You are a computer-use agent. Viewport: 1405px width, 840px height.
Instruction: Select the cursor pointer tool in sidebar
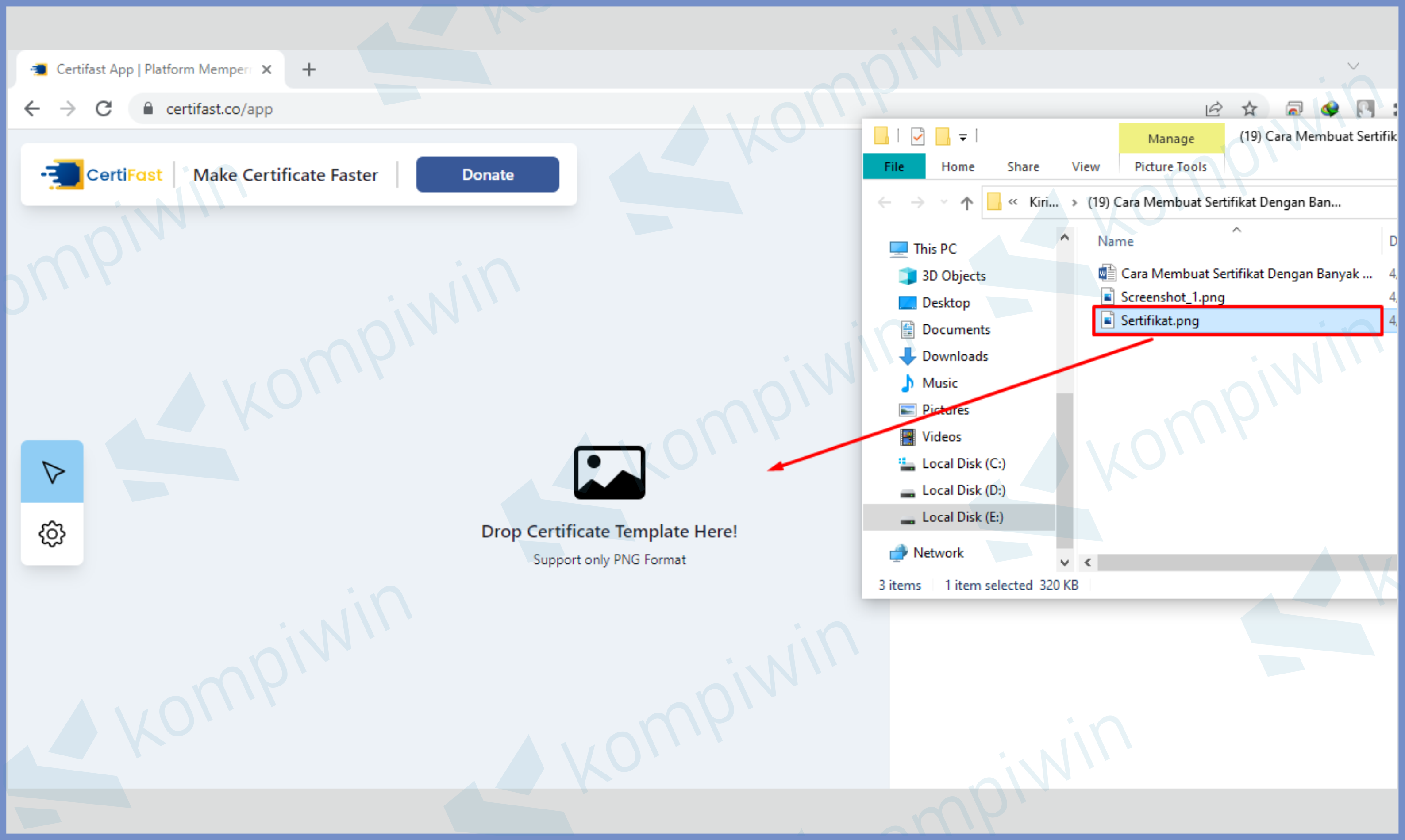(52, 471)
